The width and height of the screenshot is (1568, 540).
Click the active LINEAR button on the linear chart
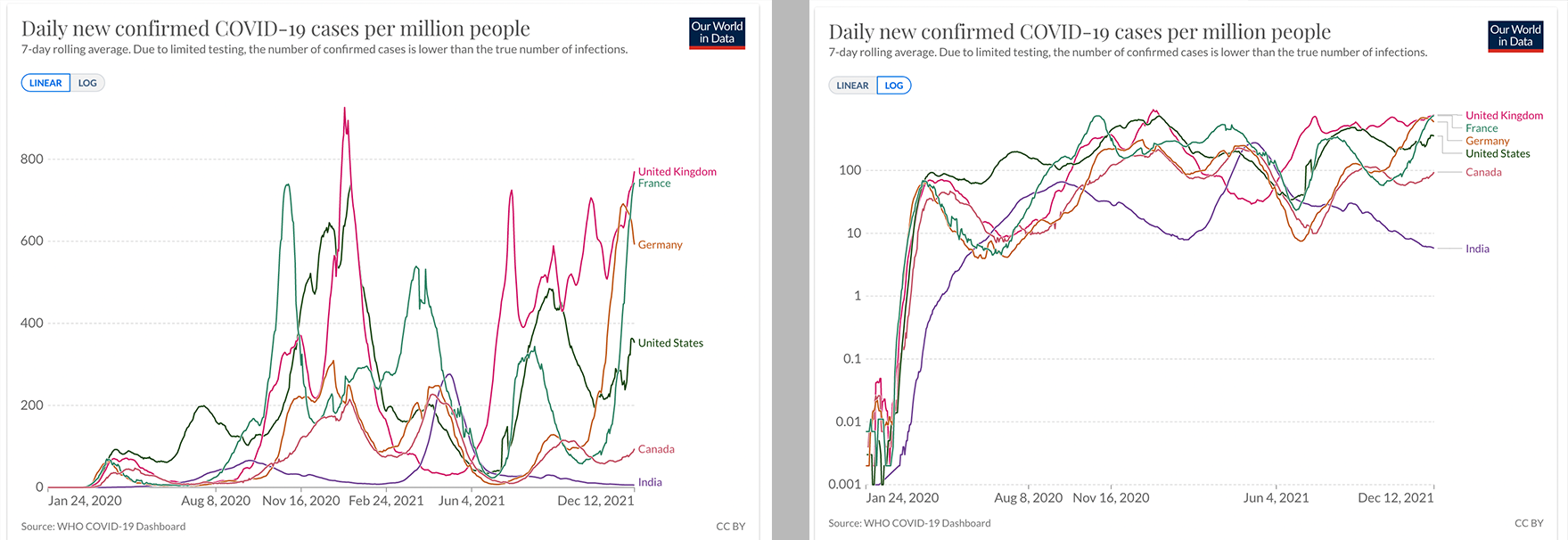coord(45,83)
